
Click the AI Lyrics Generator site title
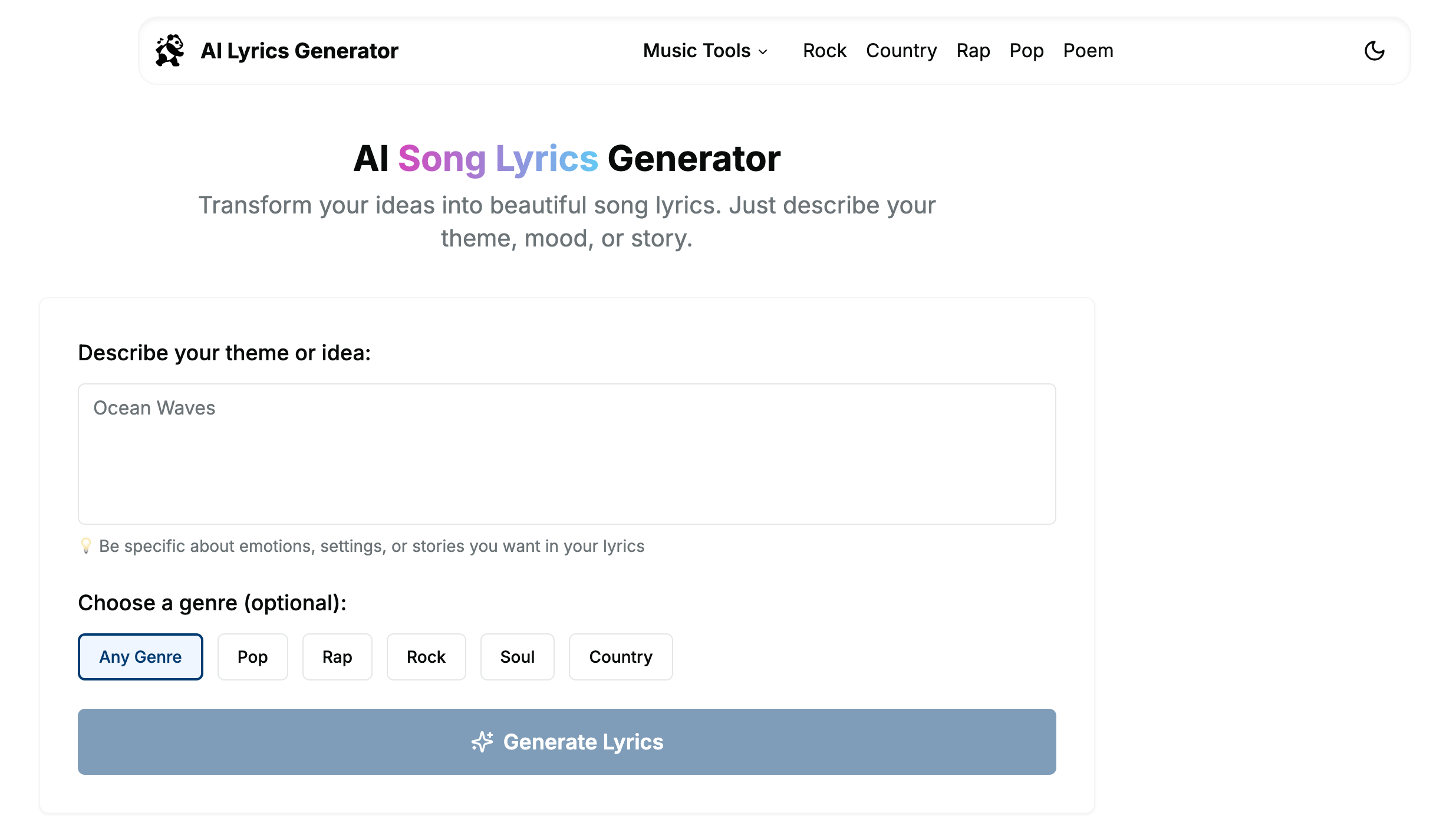[299, 51]
